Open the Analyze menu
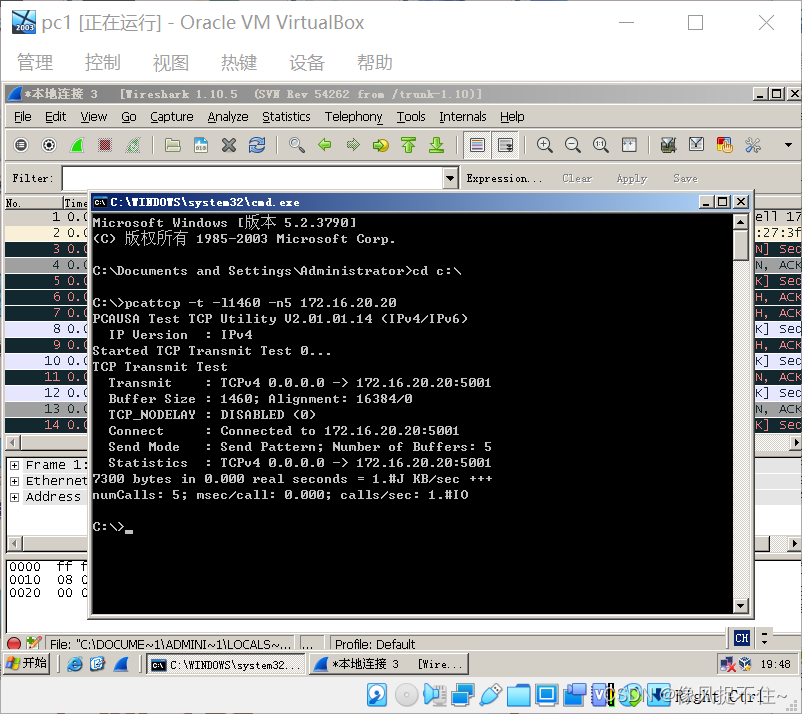Image resolution: width=802 pixels, height=714 pixels. (228, 117)
